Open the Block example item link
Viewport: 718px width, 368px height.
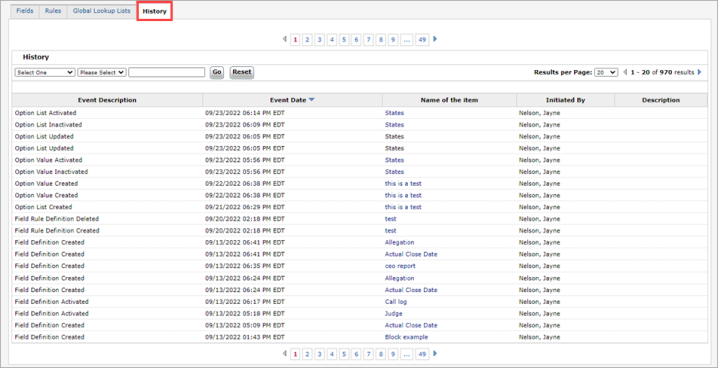(406, 337)
